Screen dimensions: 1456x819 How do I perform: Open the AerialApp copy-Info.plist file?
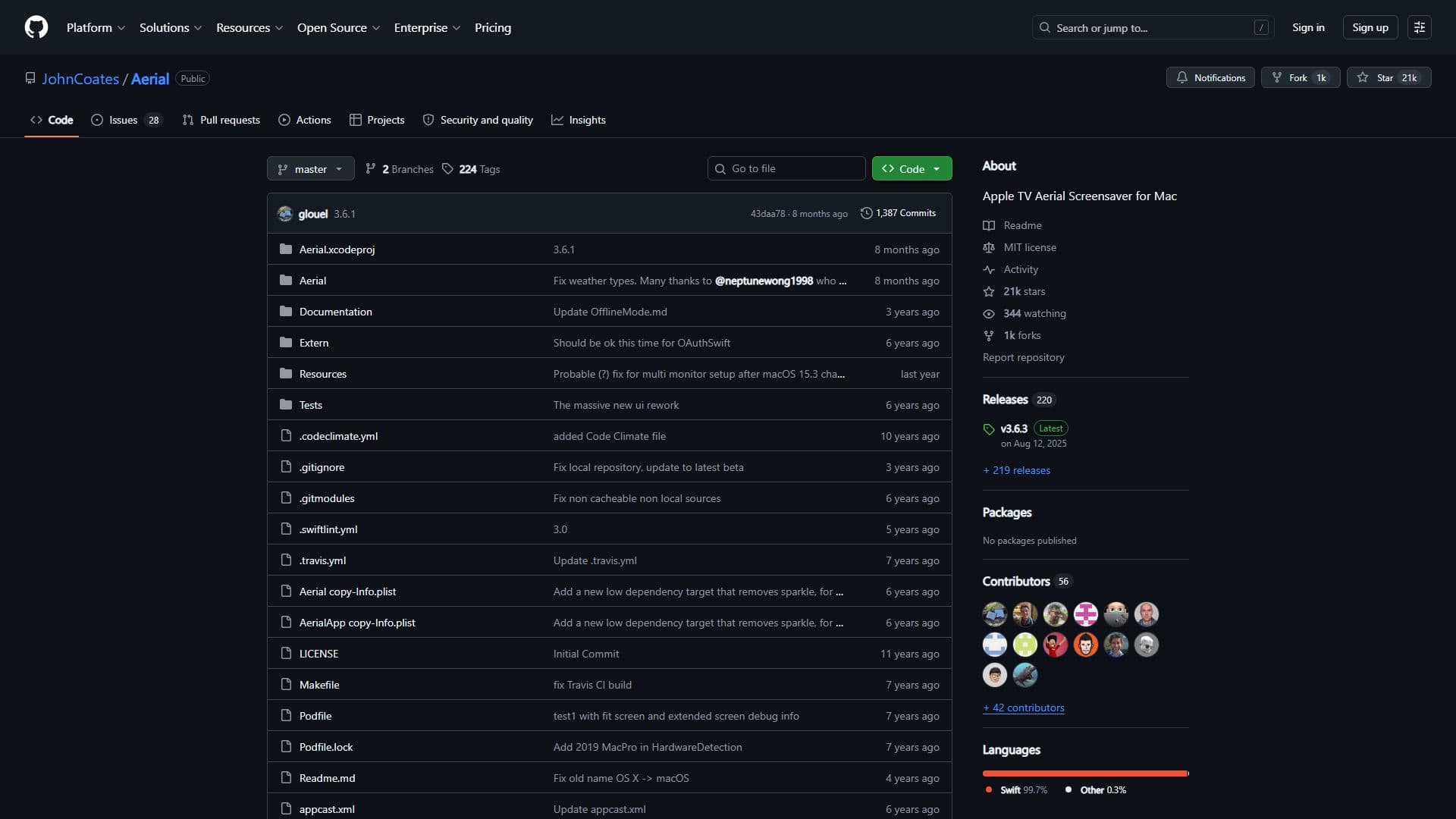coord(357,623)
